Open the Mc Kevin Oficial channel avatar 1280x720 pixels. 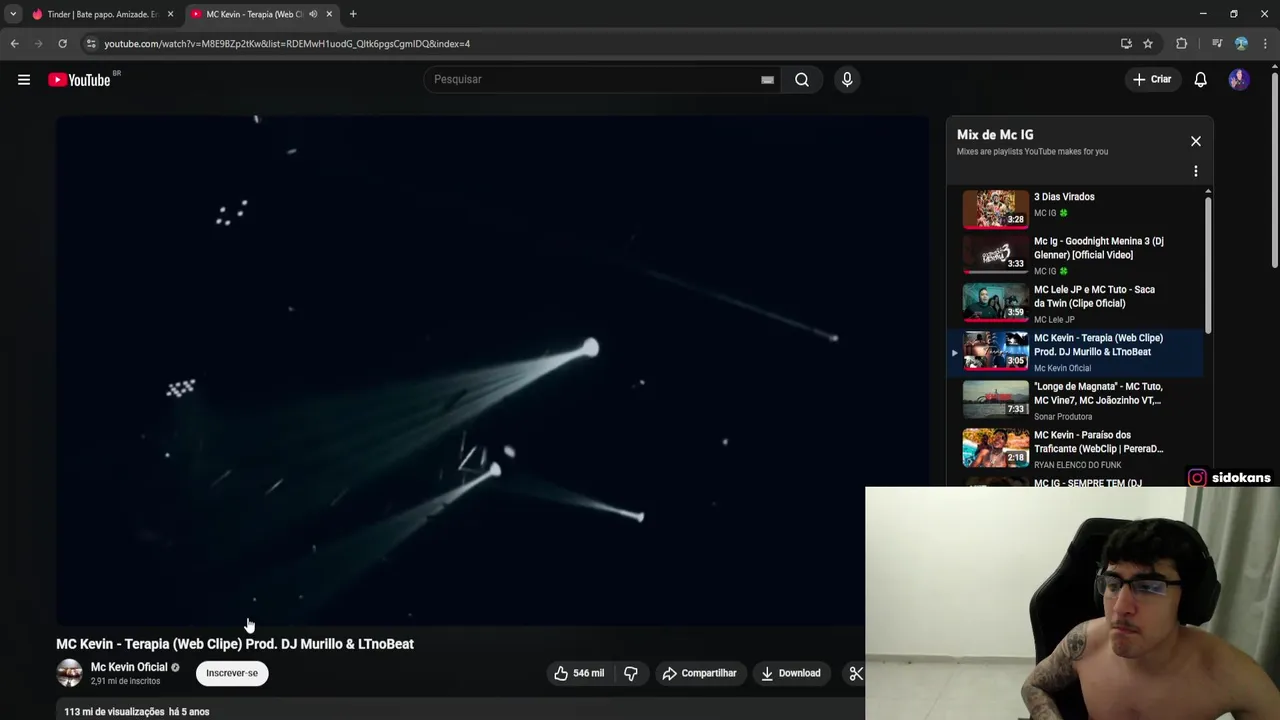click(69, 673)
